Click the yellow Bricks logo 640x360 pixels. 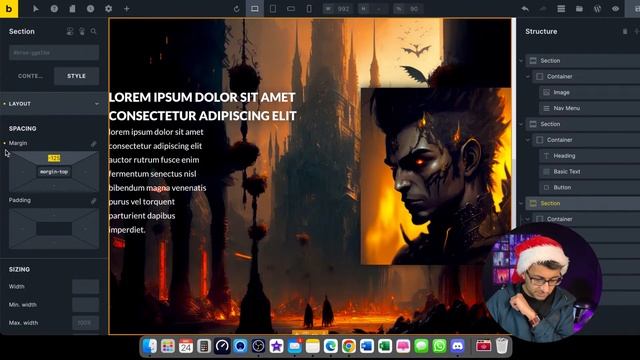coord(9,9)
